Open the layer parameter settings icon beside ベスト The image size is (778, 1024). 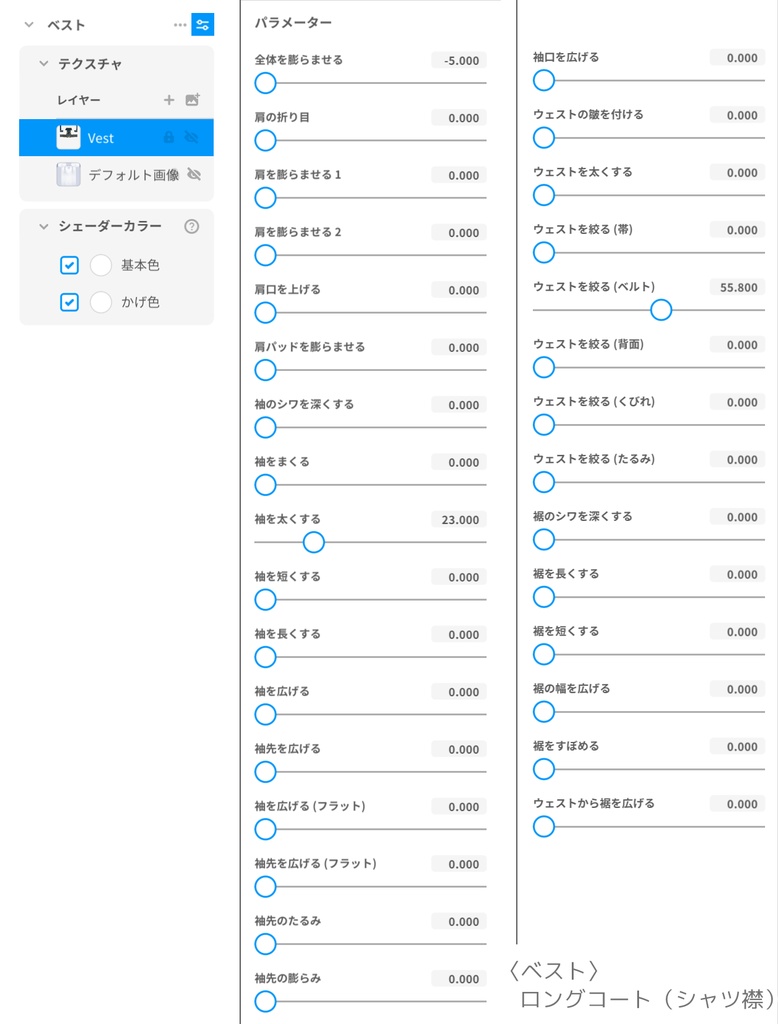pyautogui.click(x=203, y=26)
